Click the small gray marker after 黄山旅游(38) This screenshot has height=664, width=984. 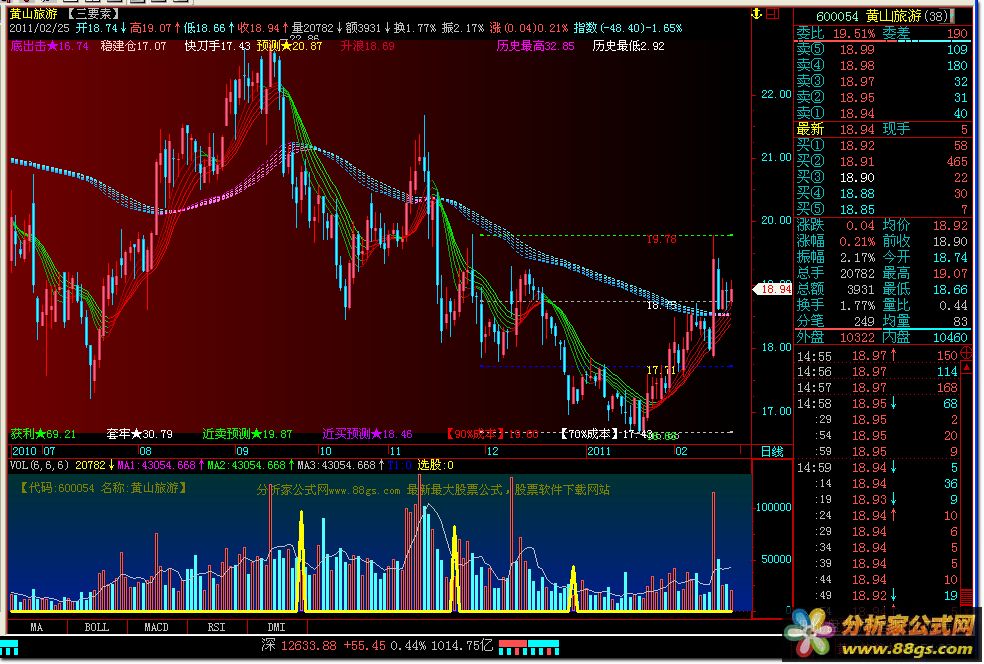(x=953, y=15)
